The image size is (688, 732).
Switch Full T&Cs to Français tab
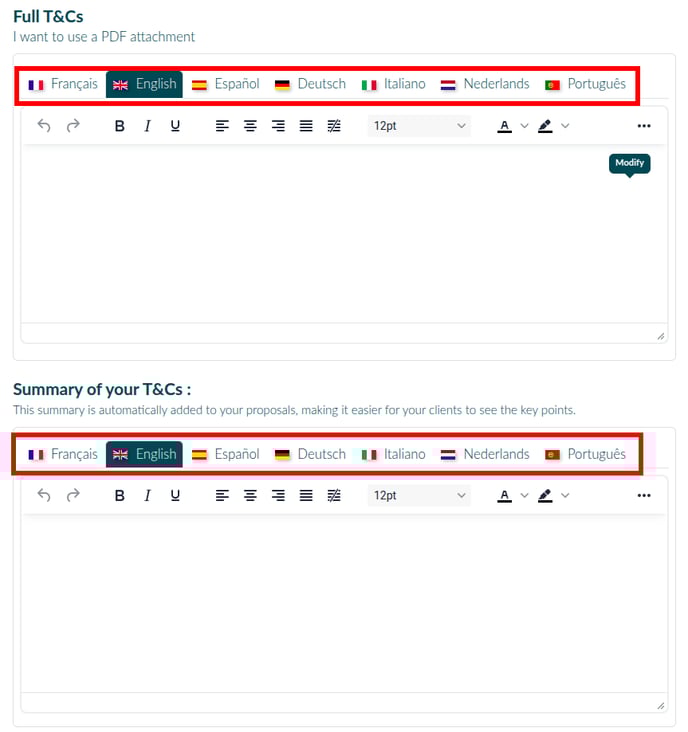63,84
